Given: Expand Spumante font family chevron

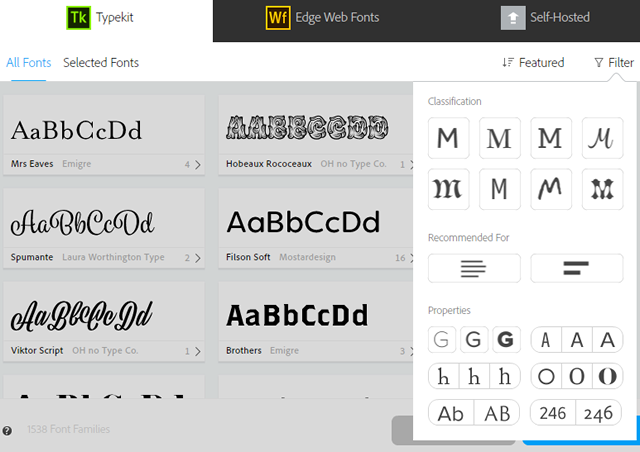Looking at the screenshot, I should [198, 258].
